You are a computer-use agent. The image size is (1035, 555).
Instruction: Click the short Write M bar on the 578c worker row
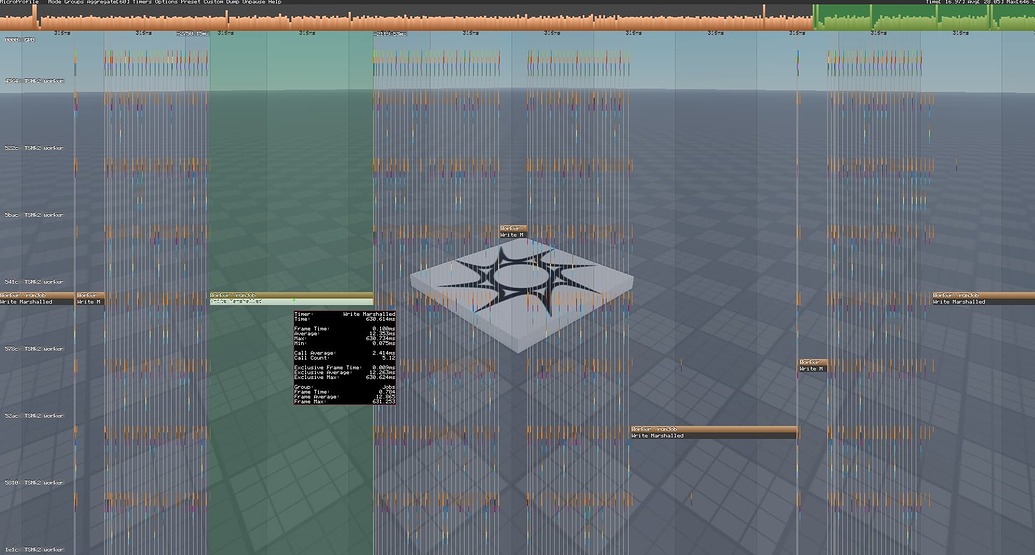813,369
